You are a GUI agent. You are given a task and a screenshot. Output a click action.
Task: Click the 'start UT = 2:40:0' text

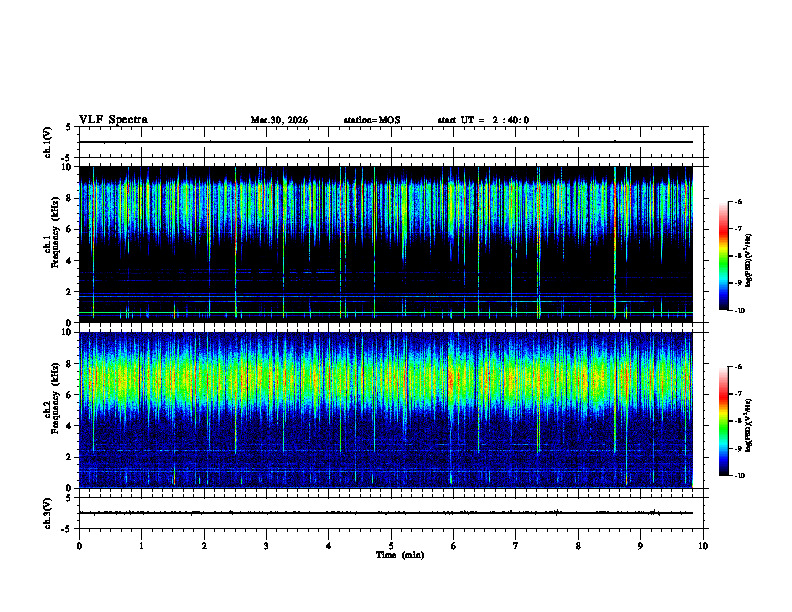483,120
